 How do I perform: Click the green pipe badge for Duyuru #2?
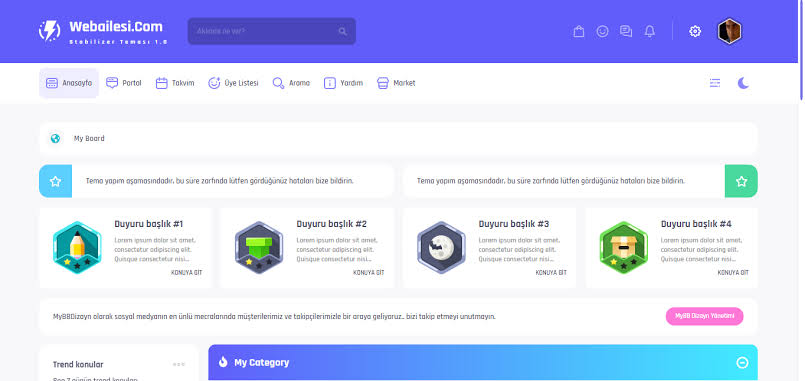[x=259, y=247]
